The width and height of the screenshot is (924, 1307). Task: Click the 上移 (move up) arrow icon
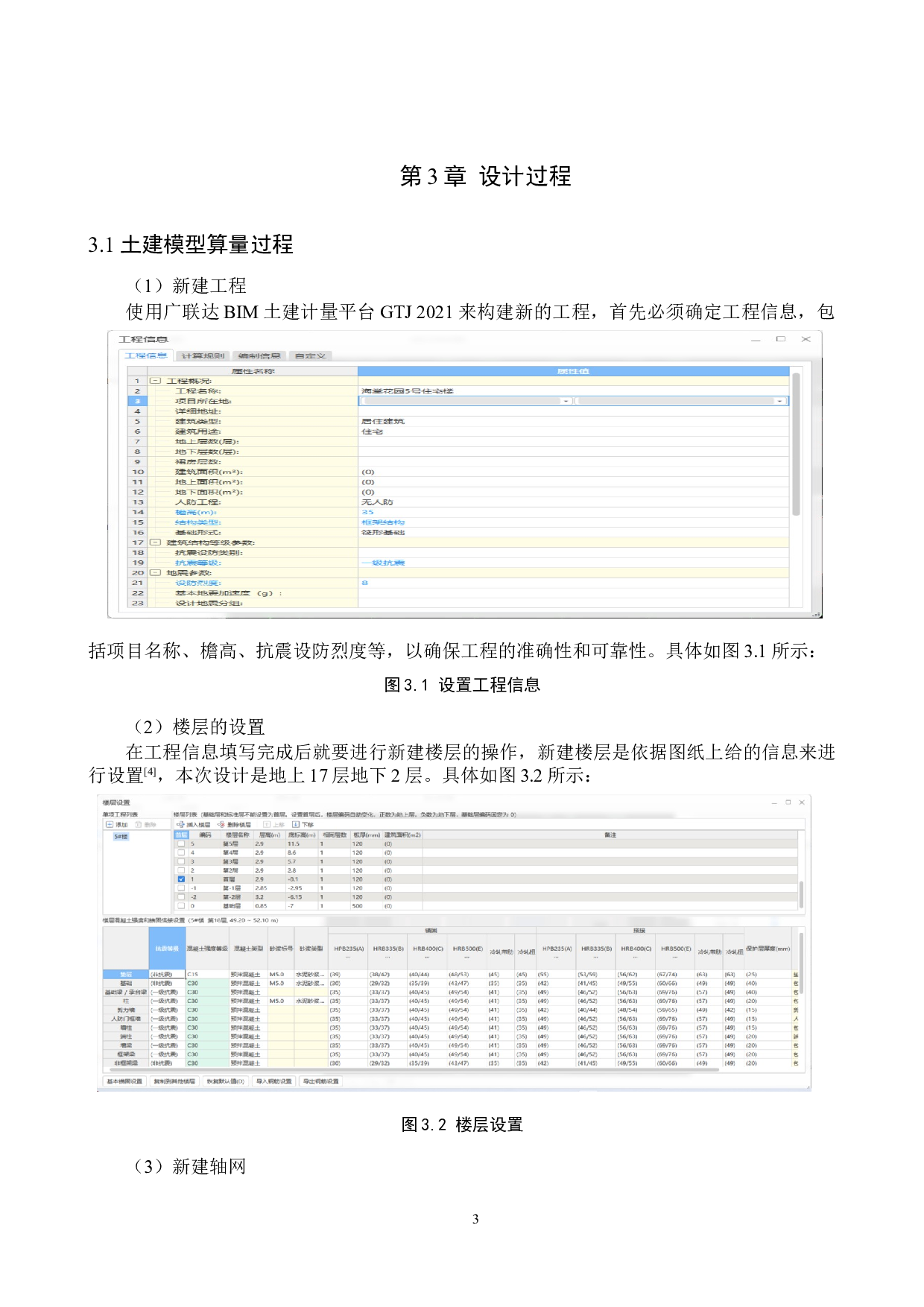tap(267, 825)
